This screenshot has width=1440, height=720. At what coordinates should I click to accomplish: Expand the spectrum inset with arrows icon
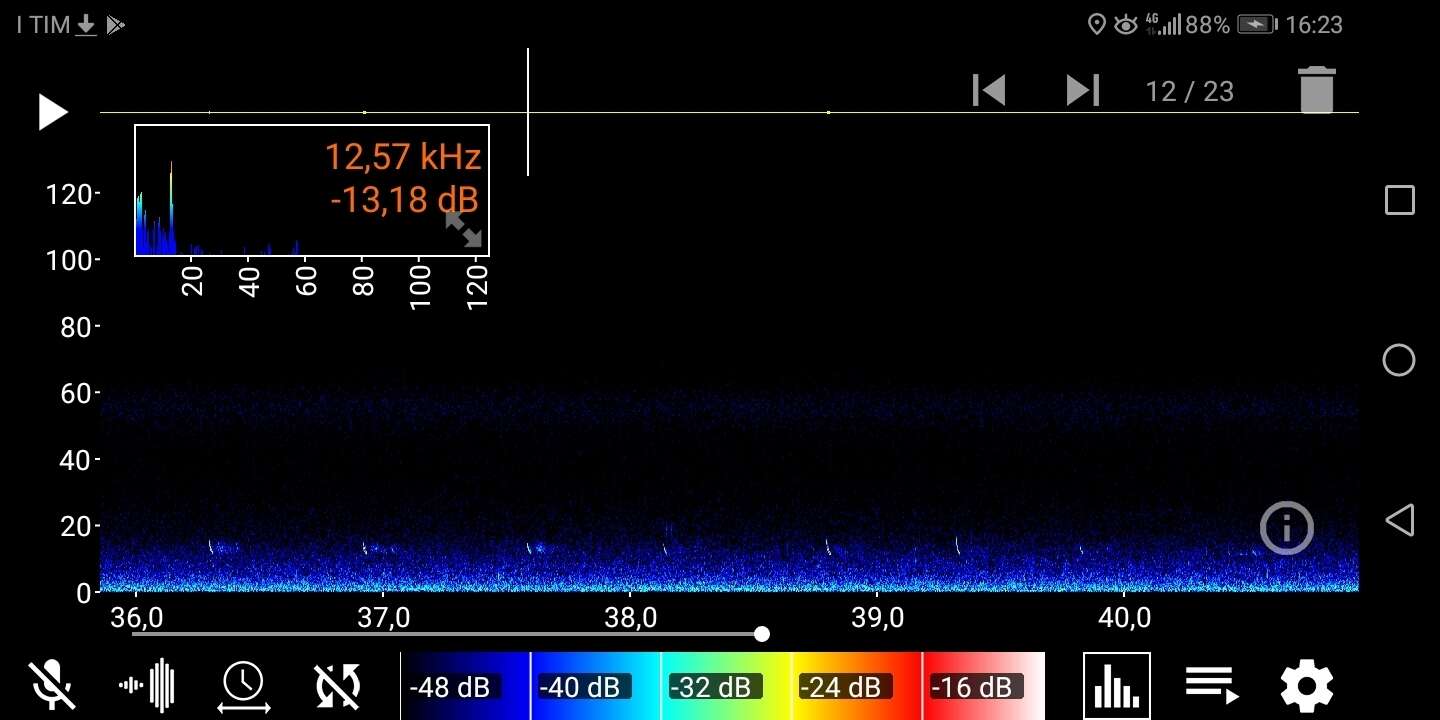463,229
